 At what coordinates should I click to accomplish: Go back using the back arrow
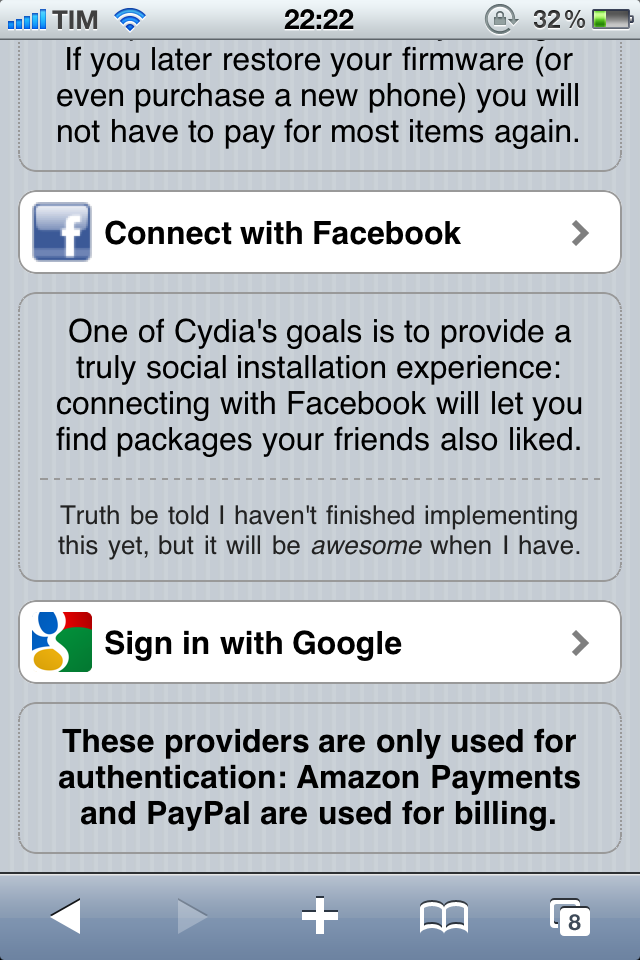tap(65, 915)
